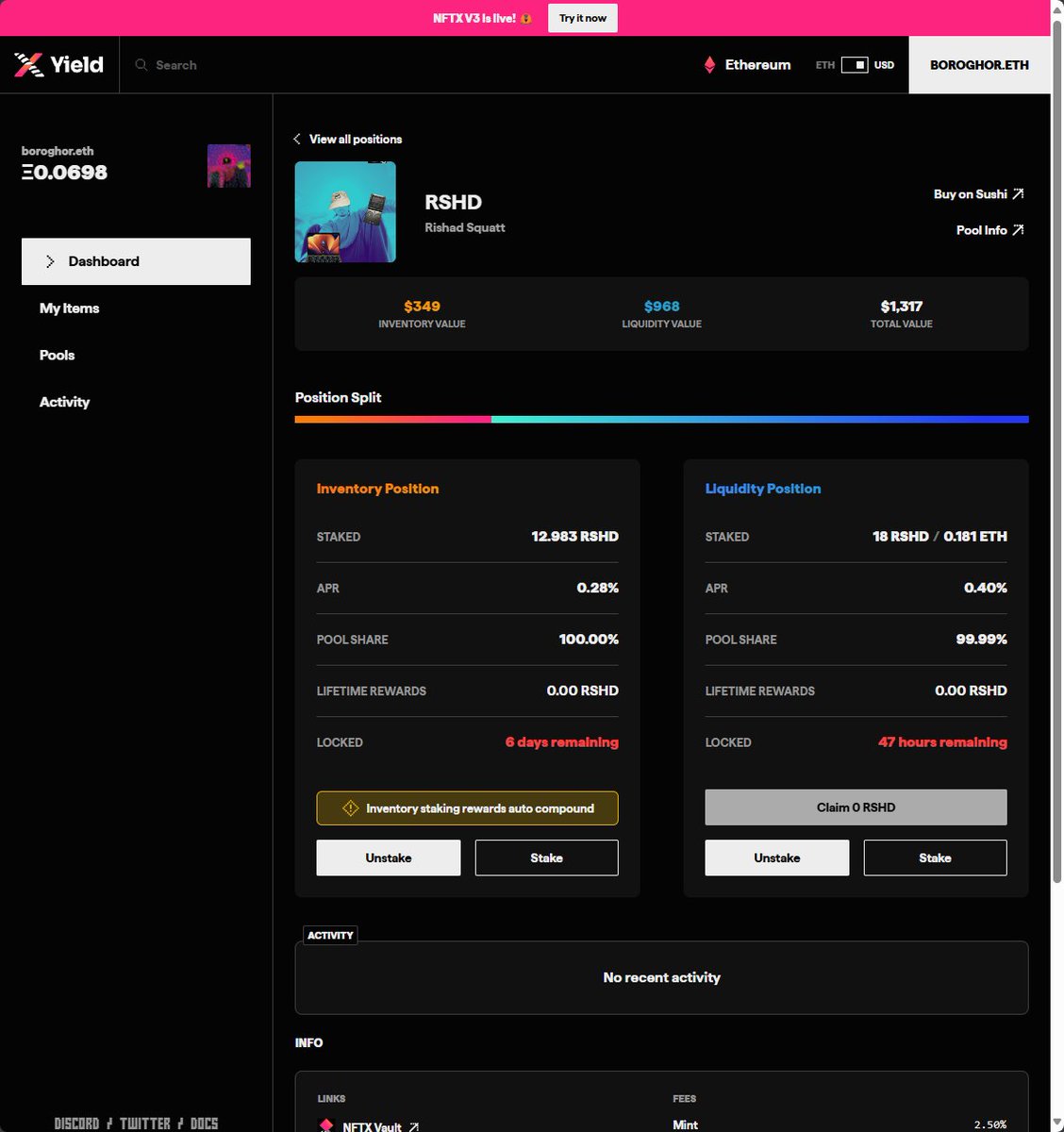1064x1132 pixels.
Task: Click the external arrow beside NFTX Vault
Action: pos(413,1126)
